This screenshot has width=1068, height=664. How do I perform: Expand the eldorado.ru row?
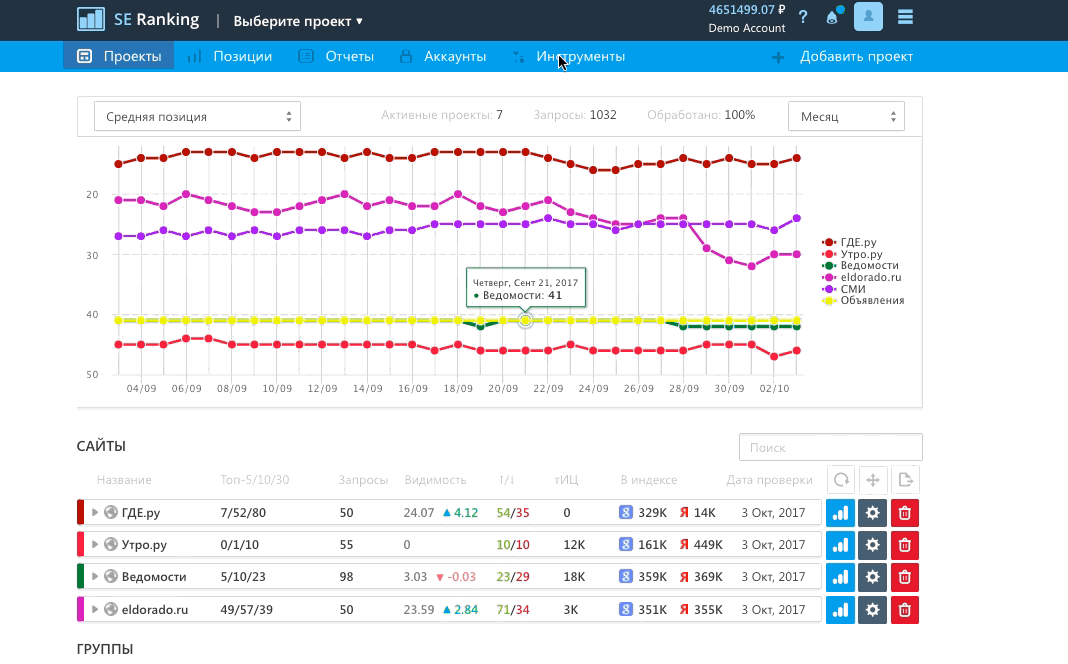[95, 609]
